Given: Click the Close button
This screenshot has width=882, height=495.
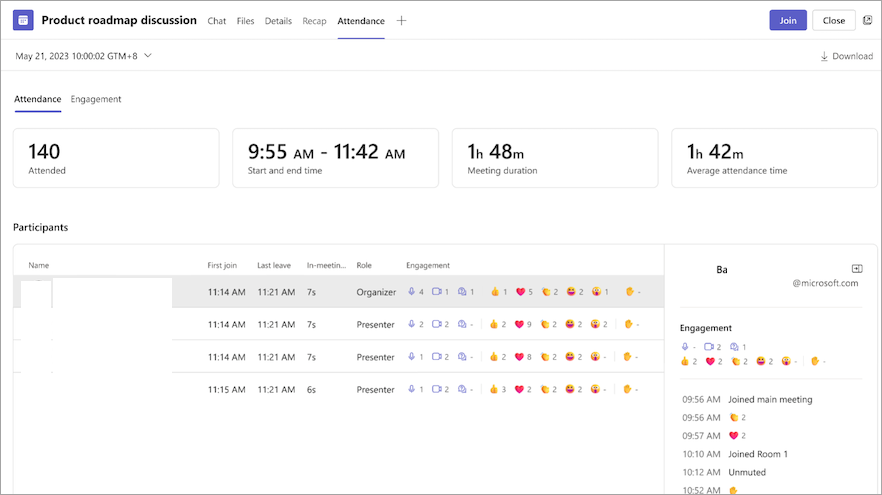Looking at the screenshot, I should [834, 20].
